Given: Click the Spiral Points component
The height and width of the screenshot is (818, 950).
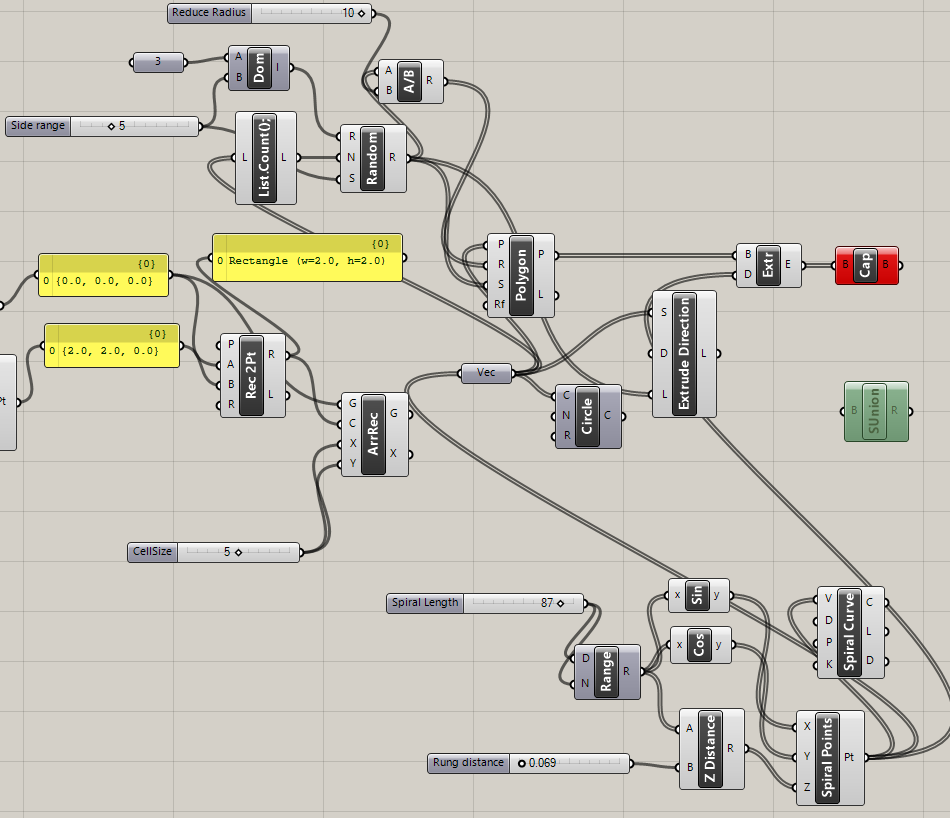Looking at the screenshot, I should pyautogui.click(x=830, y=756).
